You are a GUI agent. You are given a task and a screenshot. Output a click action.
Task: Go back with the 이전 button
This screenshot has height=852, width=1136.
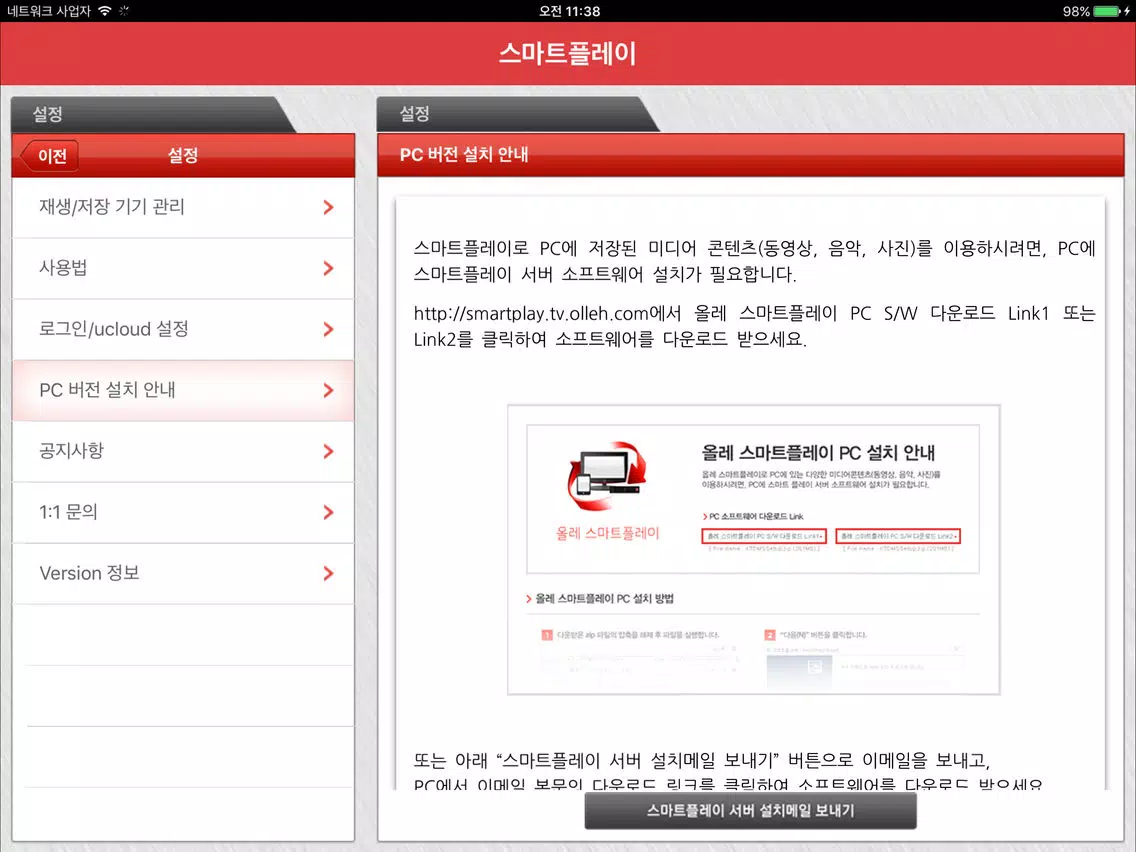click(49, 156)
